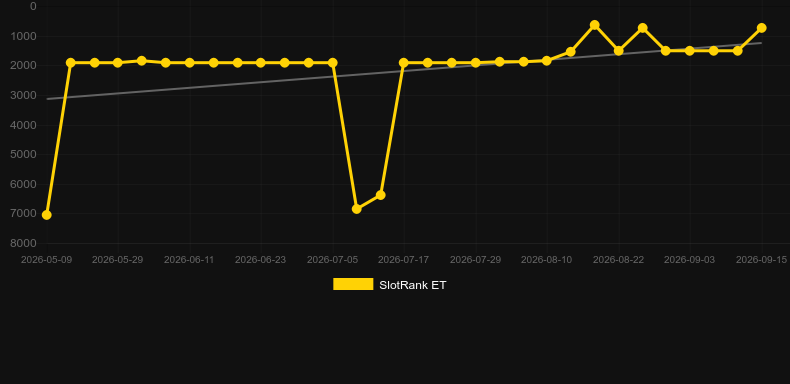Viewport: 790px width, 384px height.
Task: Click the 2026-08-22 date axis label
Action: 618,260
